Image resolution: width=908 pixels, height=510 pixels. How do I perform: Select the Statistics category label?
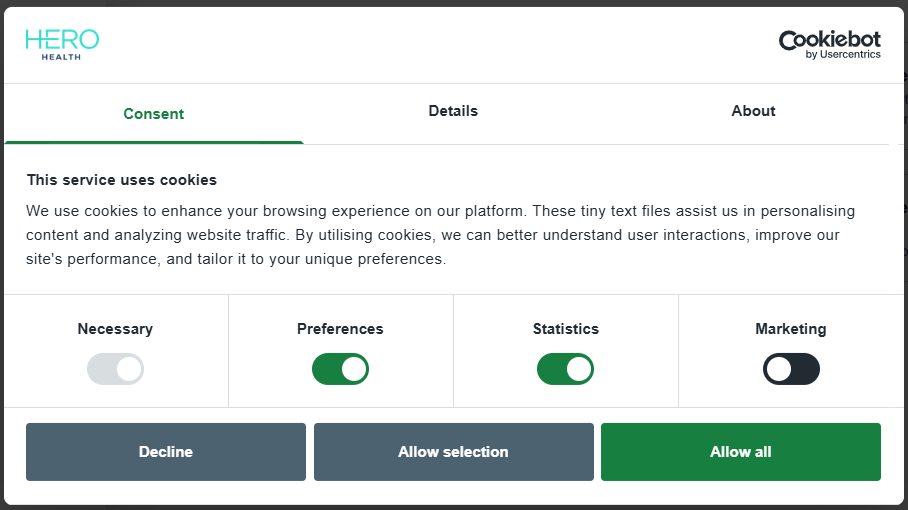click(x=566, y=329)
